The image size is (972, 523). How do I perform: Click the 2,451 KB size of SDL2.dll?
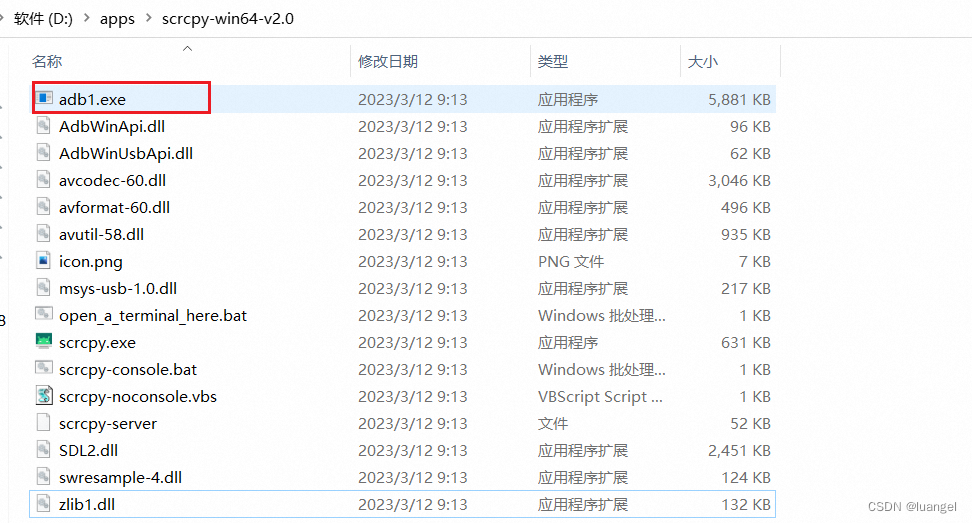click(740, 450)
